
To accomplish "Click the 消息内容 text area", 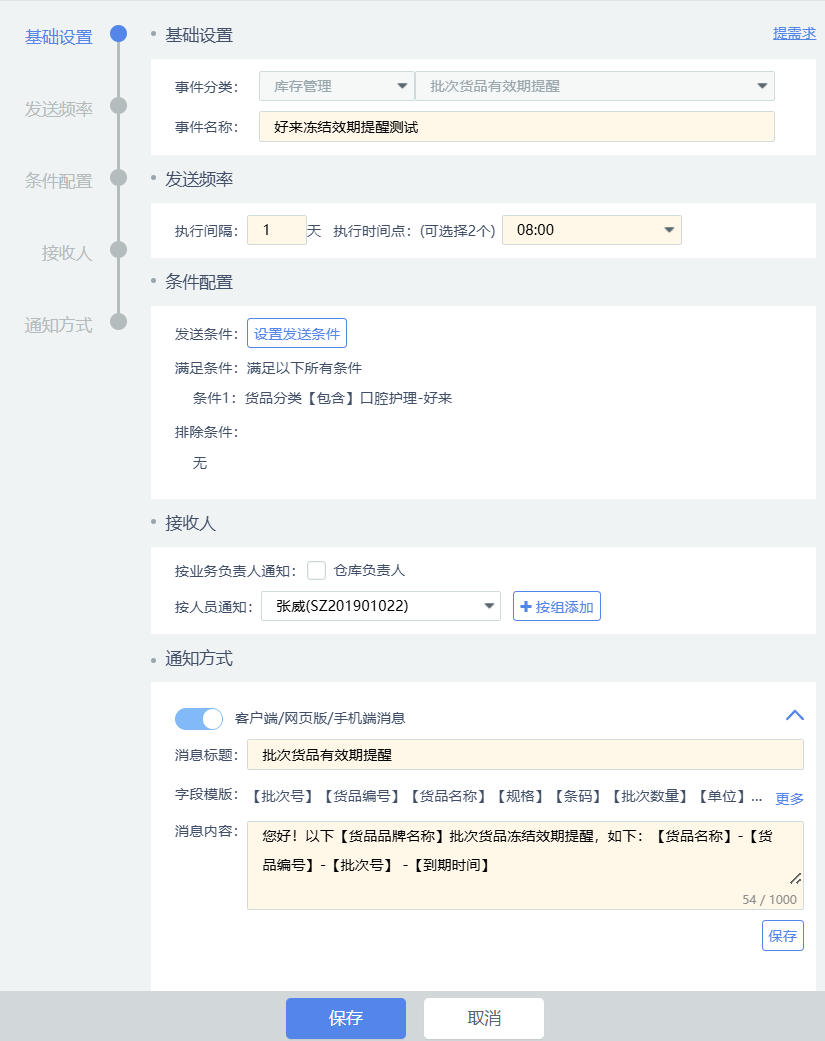I will pyautogui.click(x=525, y=865).
